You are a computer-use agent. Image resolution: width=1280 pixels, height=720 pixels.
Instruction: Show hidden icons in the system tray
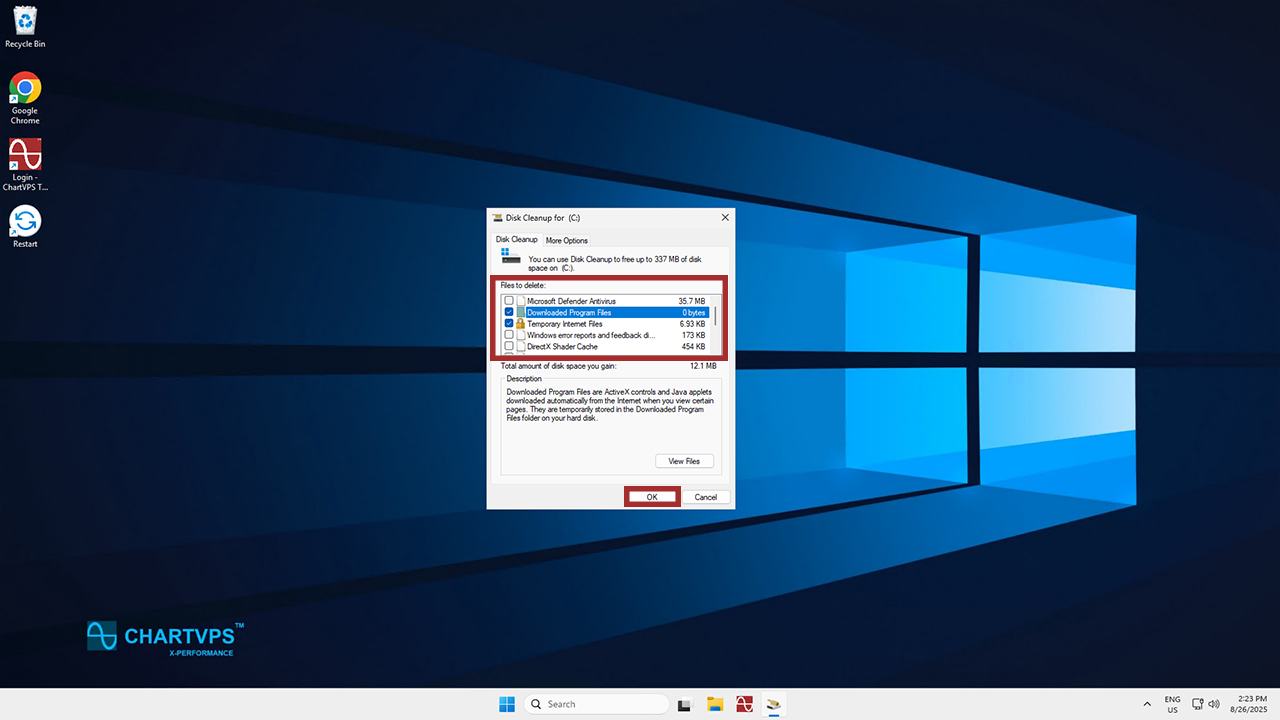coord(1146,704)
